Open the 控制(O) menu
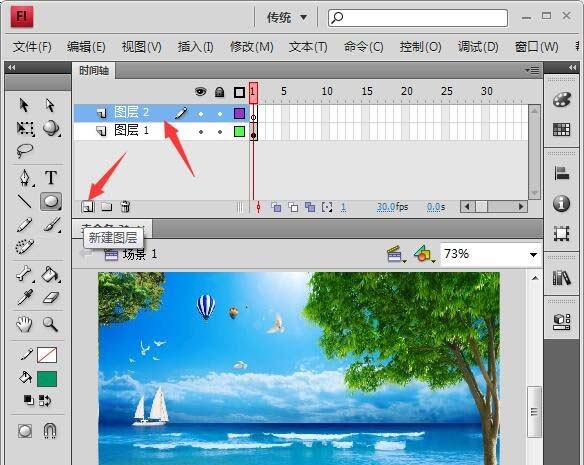 point(420,47)
